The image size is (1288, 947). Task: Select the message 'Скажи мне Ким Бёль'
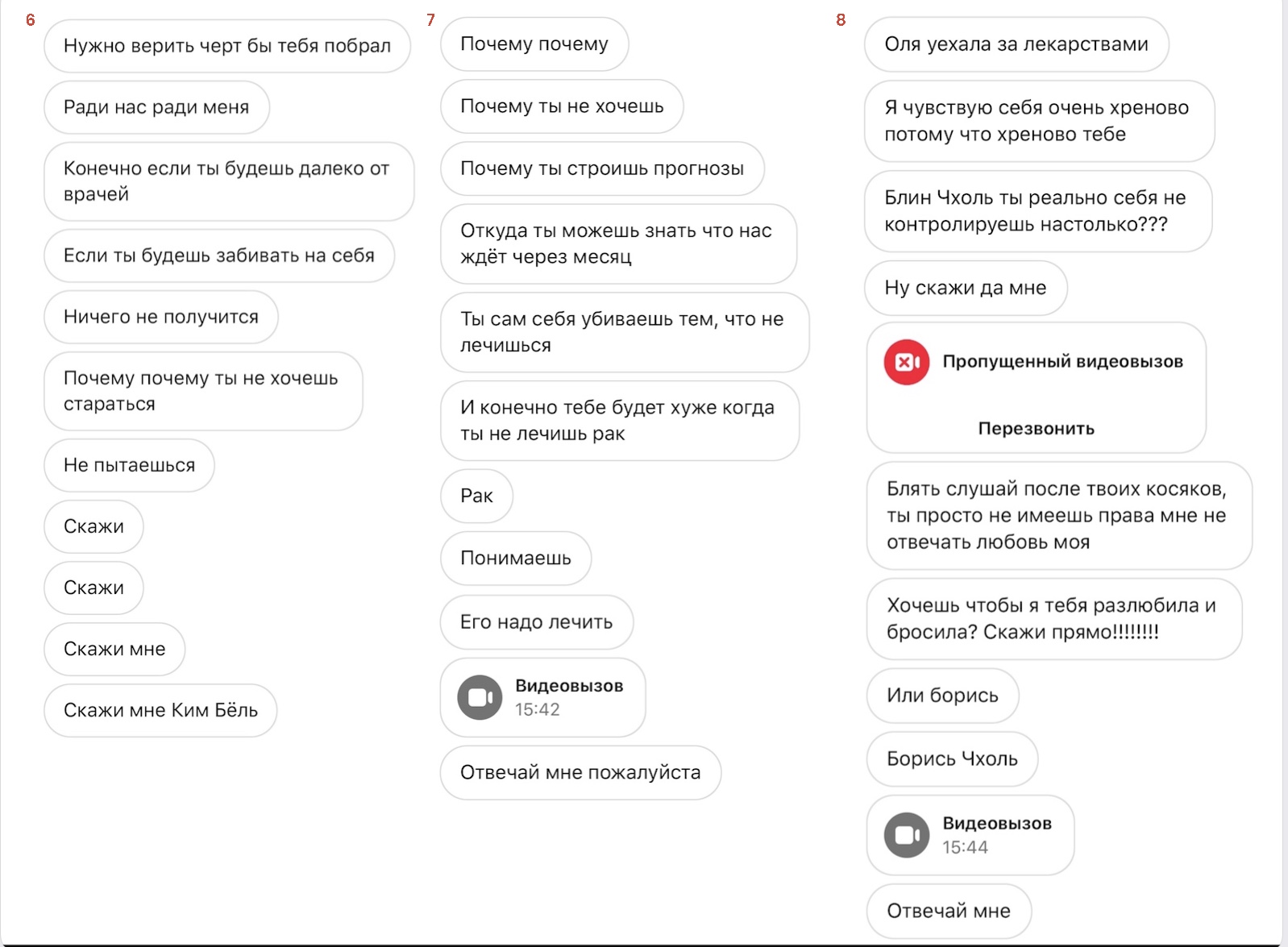[160, 710]
